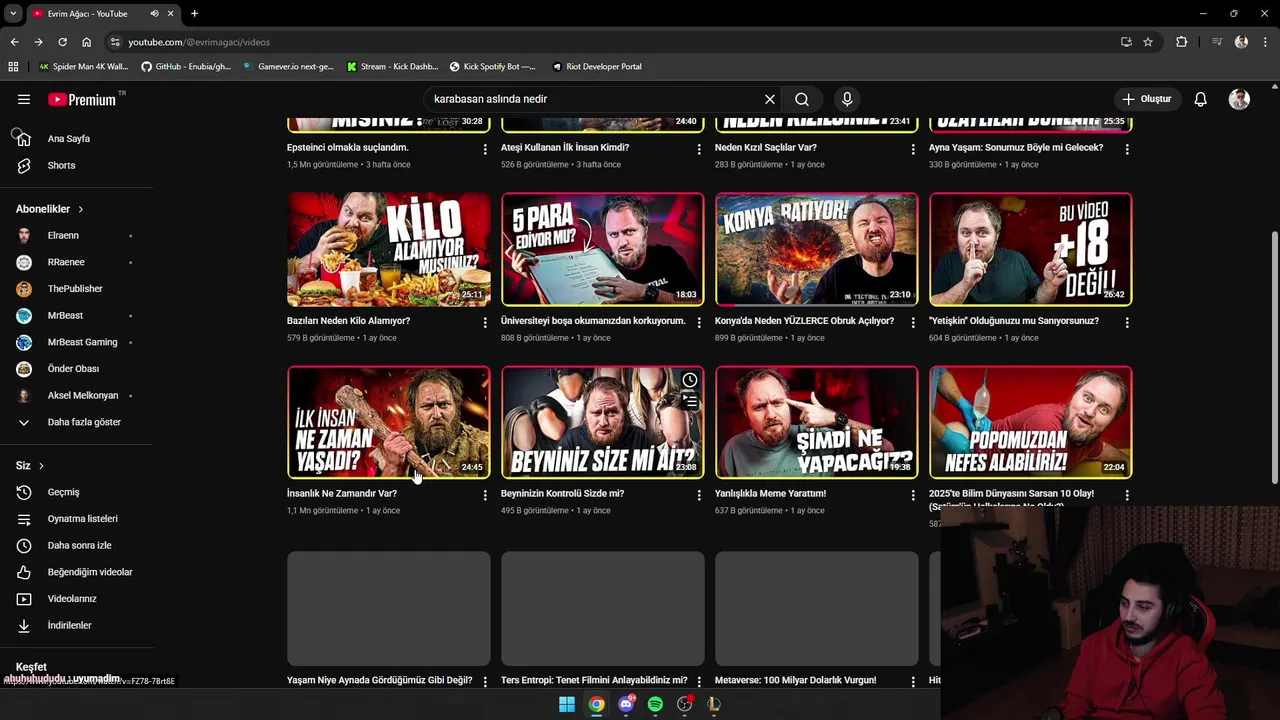Open notifications bell
Viewport: 1280px width, 720px height.
tap(1200, 99)
